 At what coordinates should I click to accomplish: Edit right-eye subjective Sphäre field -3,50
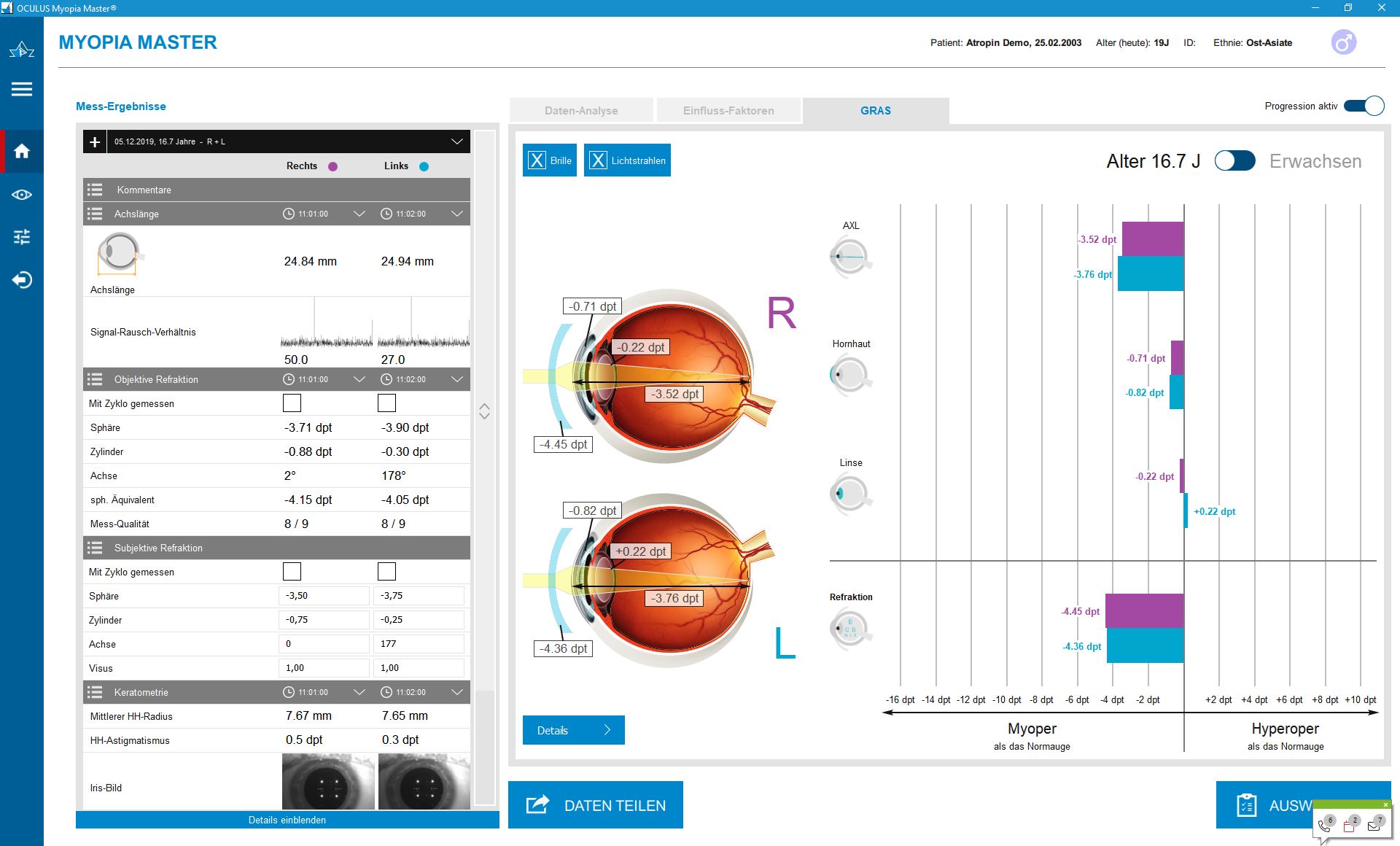pyautogui.click(x=324, y=596)
